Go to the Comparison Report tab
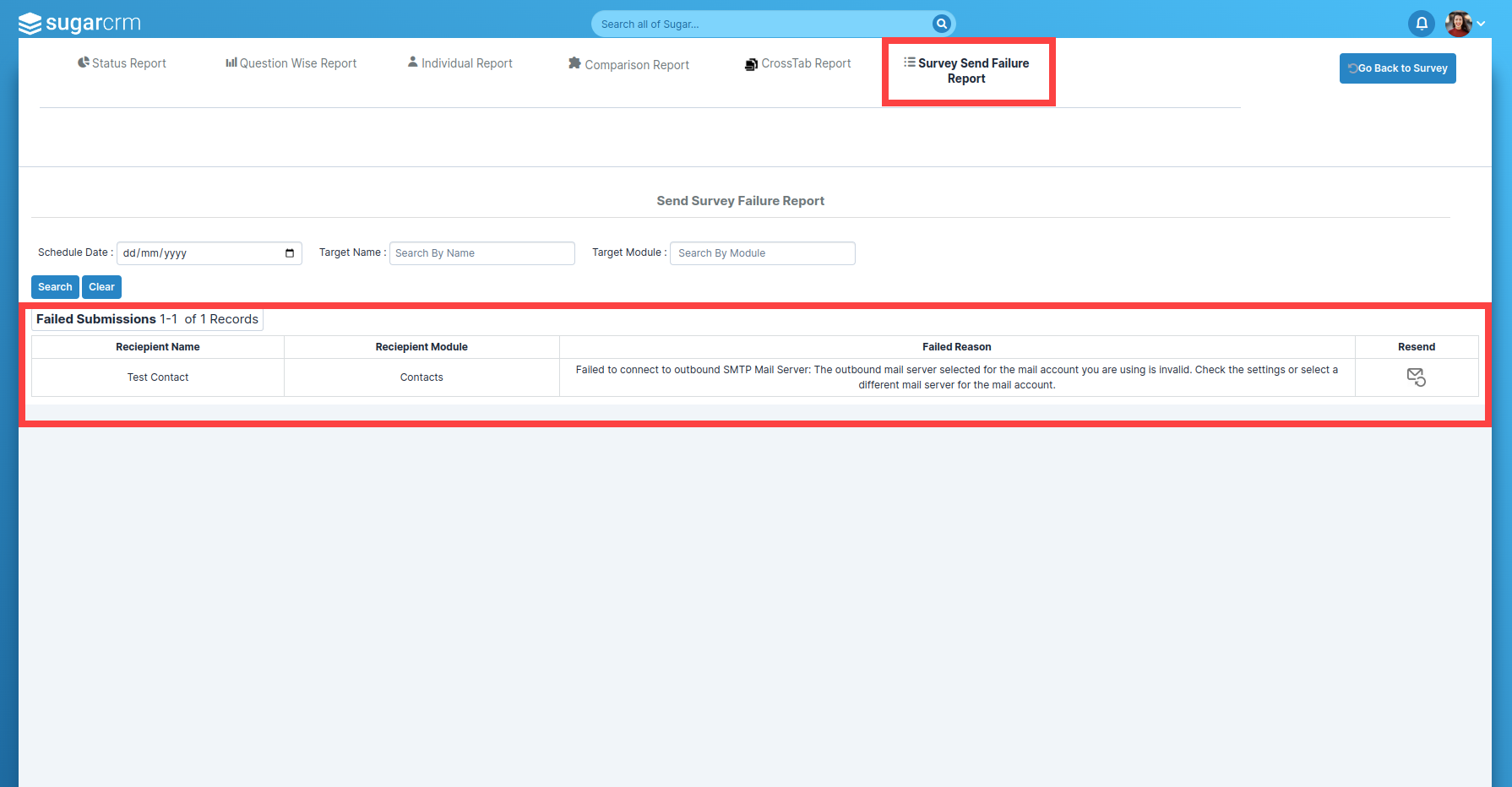 629,65
